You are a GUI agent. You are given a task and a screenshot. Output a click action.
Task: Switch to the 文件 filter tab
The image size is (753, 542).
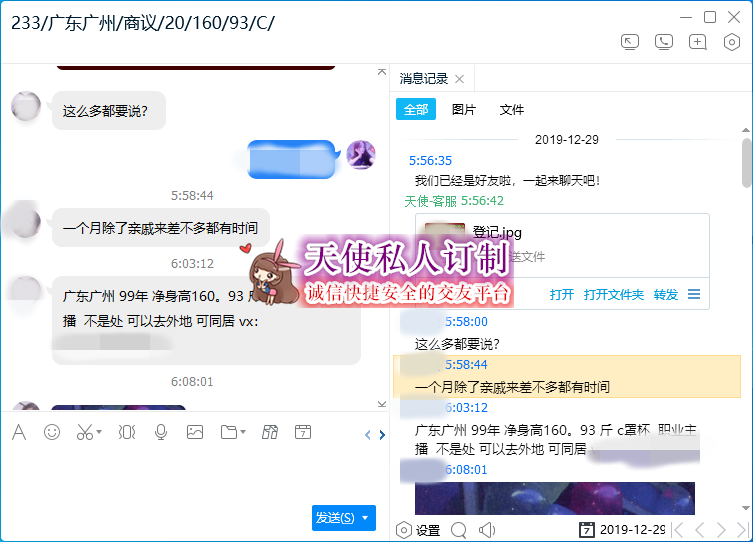click(512, 109)
